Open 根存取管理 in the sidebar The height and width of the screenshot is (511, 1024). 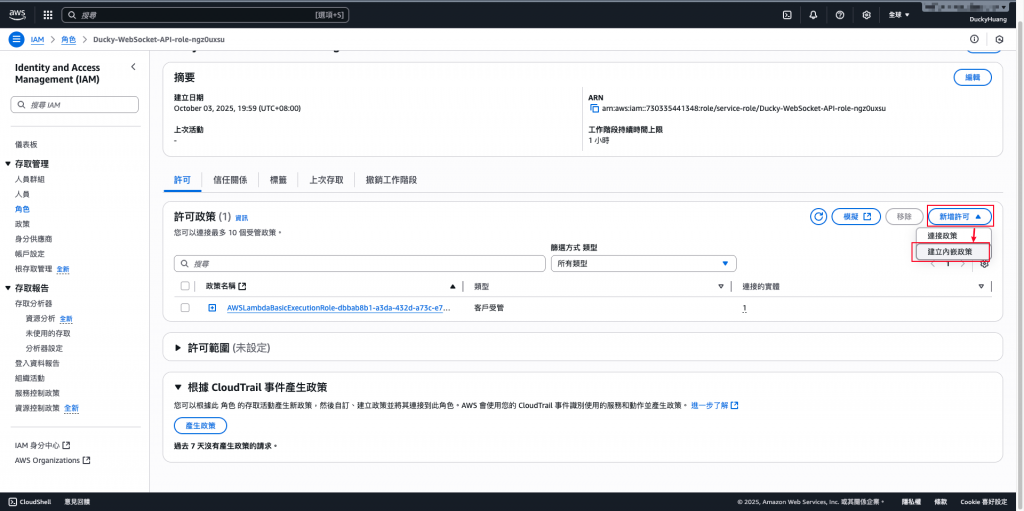click(33, 269)
